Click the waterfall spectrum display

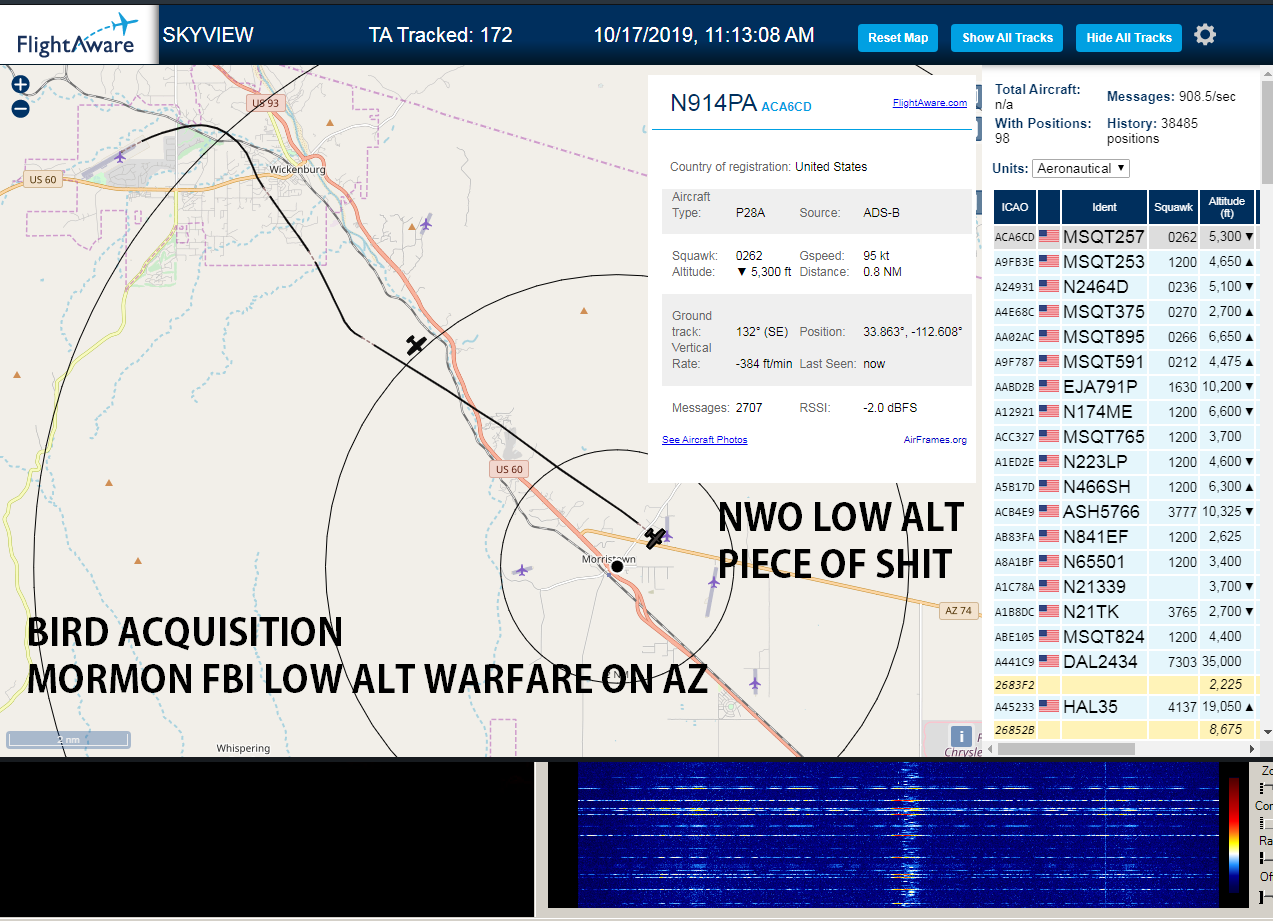(x=897, y=834)
